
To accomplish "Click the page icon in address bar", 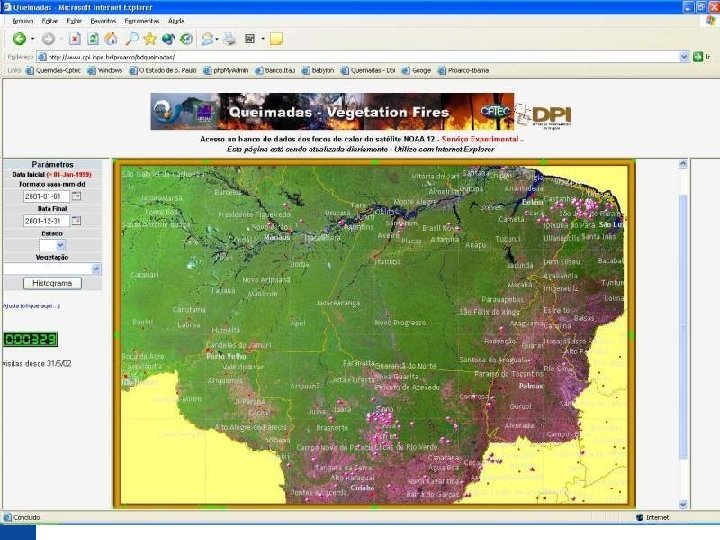I will coord(42,57).
